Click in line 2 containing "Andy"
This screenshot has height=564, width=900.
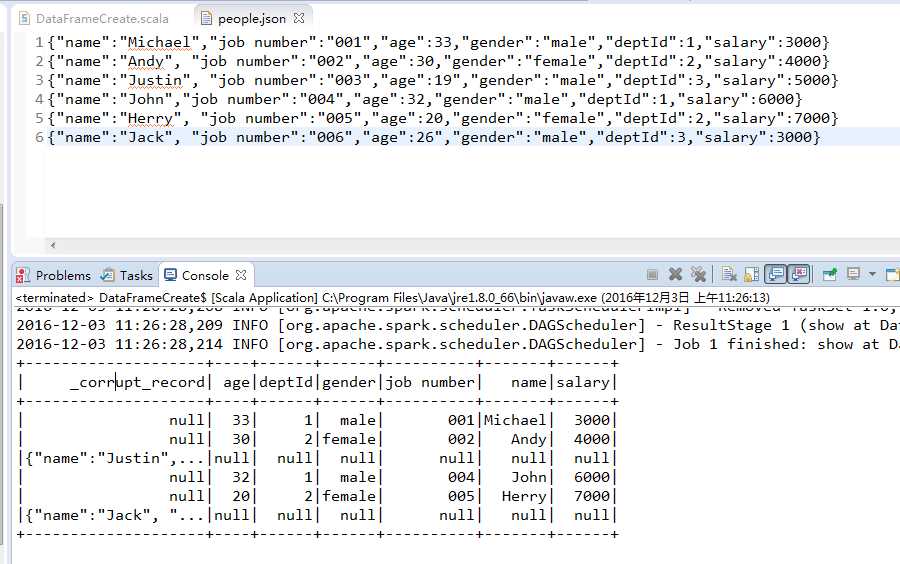pos(439,61)
